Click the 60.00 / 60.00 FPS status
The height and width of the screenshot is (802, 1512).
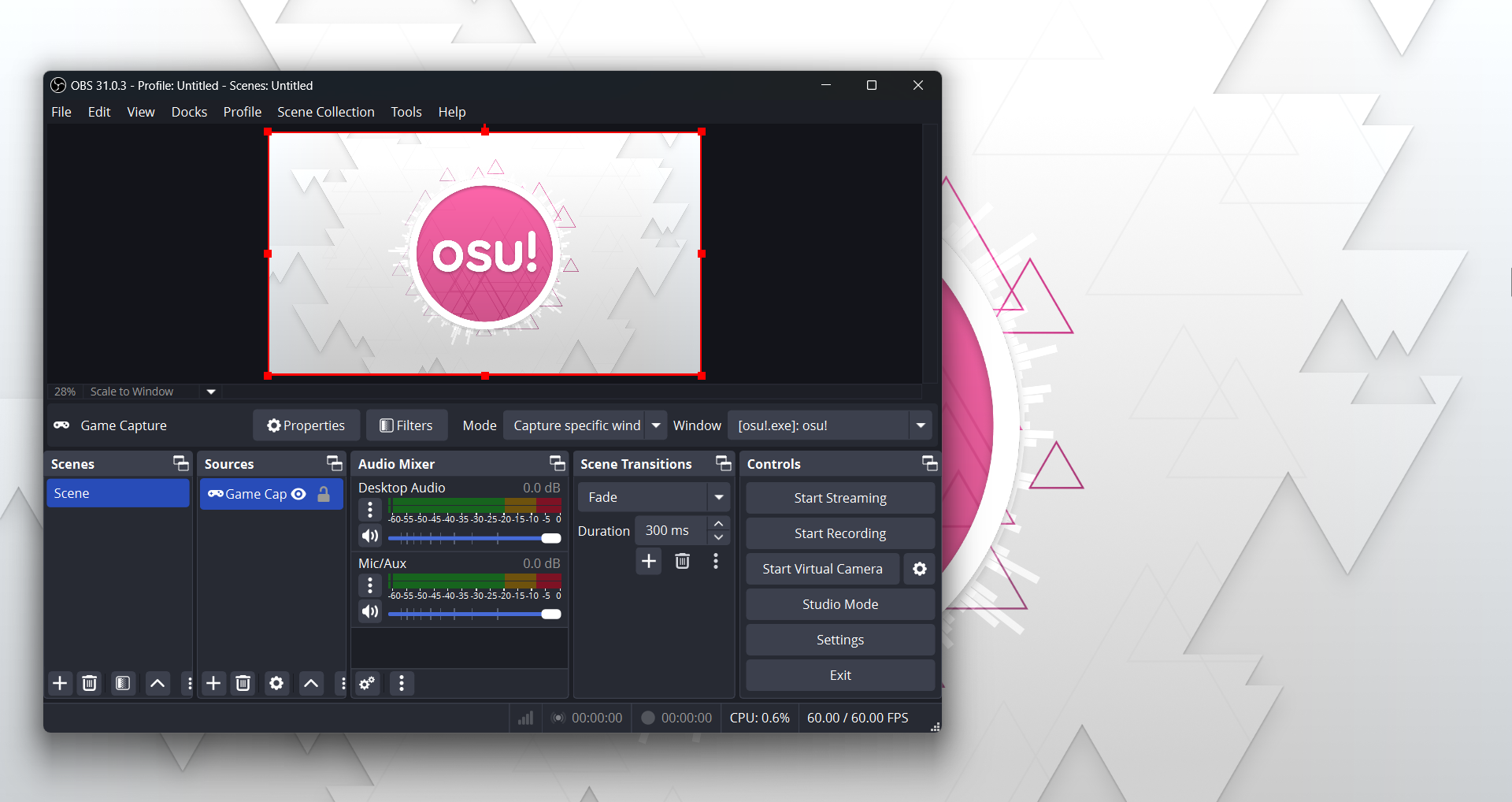click(858, 718)
